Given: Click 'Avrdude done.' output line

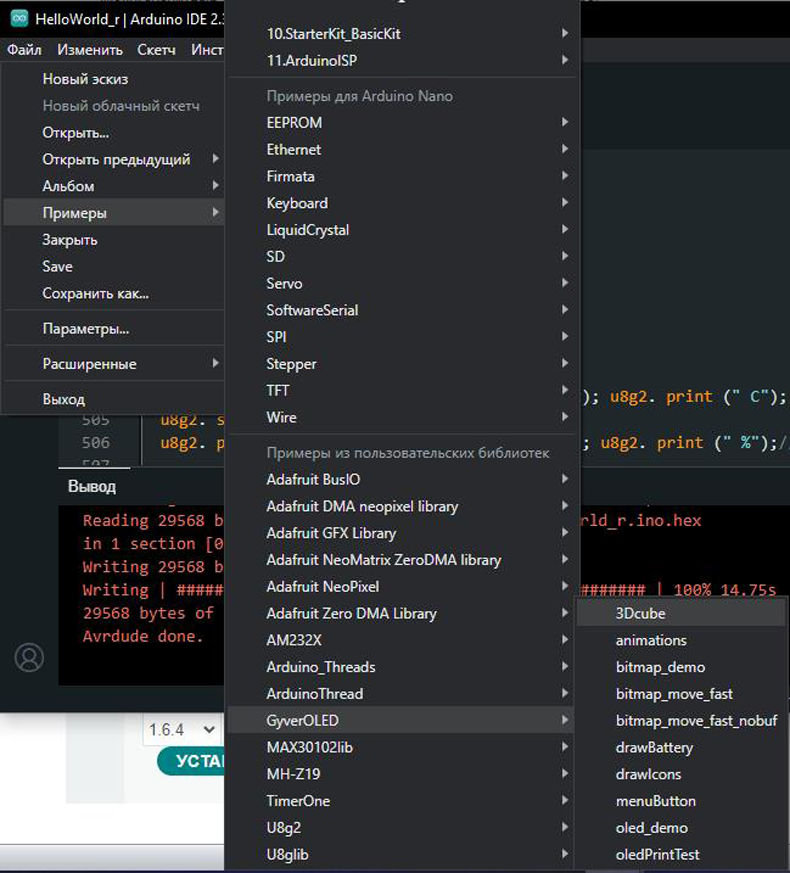Looking at the screenshot, I should (143, 636).
